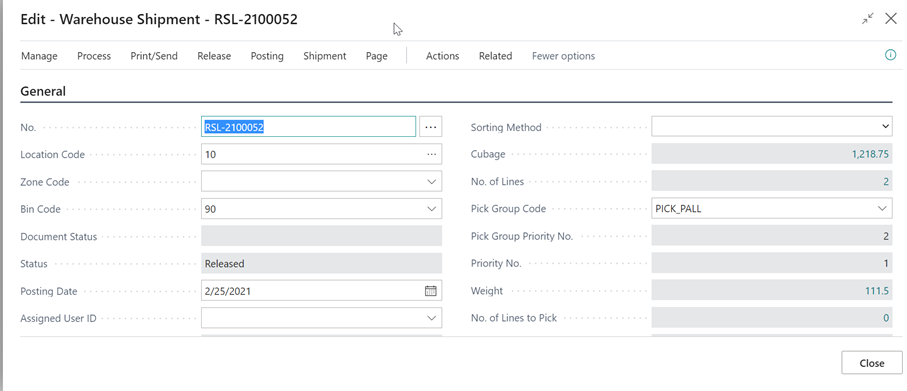Open lookup ellipsis beside the No. field

tap(430, 127)
